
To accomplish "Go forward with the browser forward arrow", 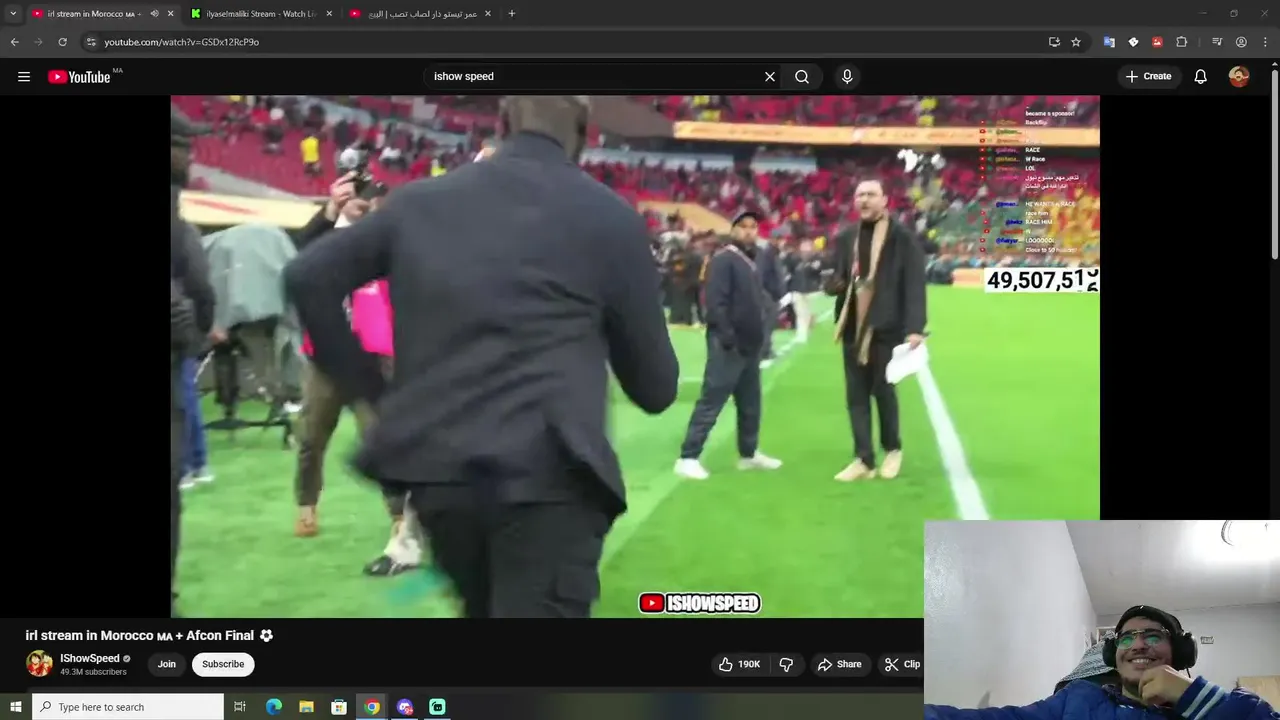I will pos(38,42).
